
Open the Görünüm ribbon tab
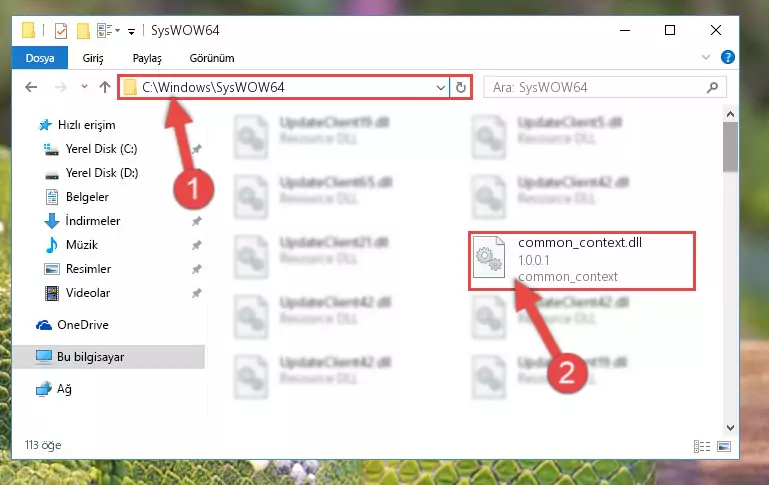212,58
